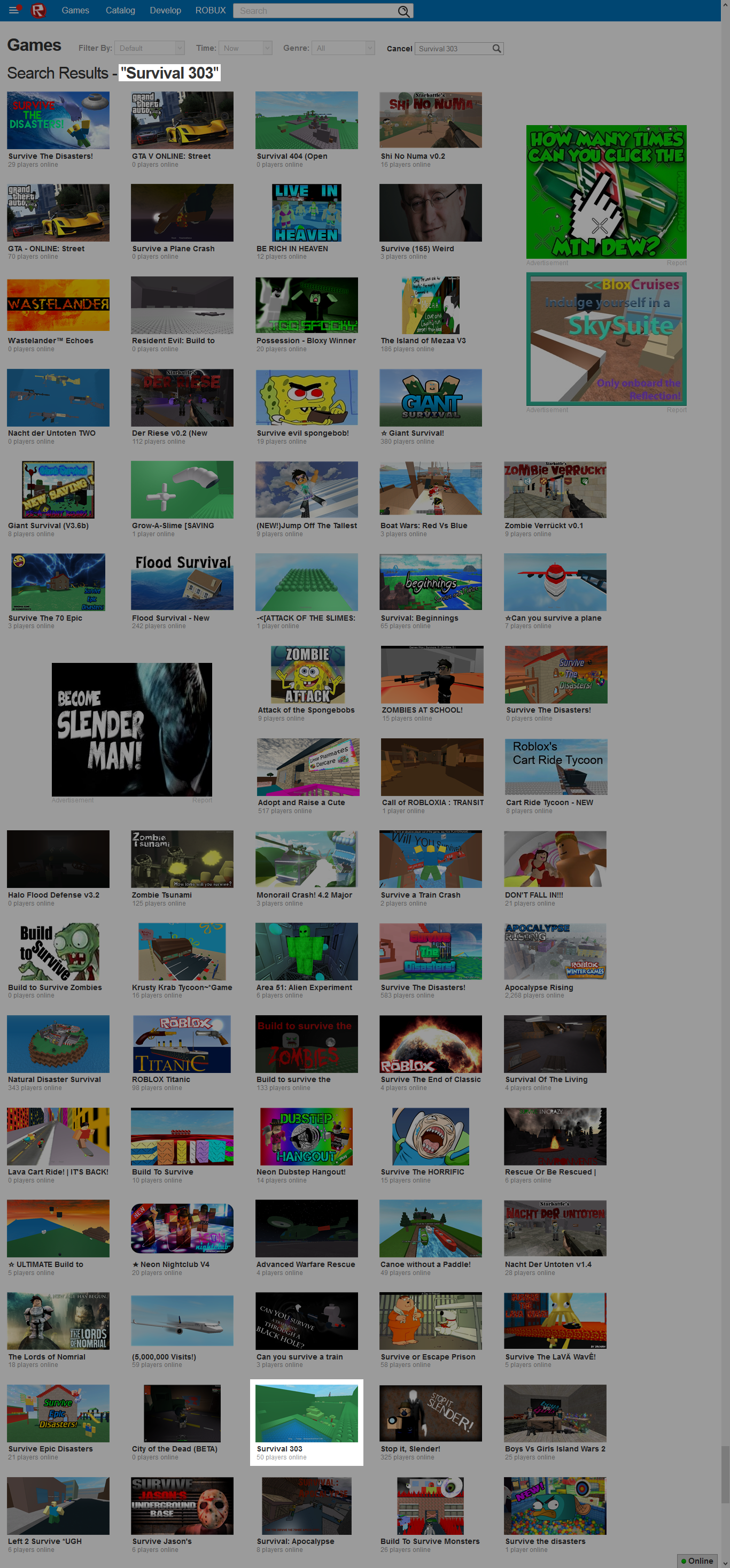Open the DON'T FALL IN!!! game title
Image resolution: width=730 pixels, height=1568 pixels.
point(534,895)
